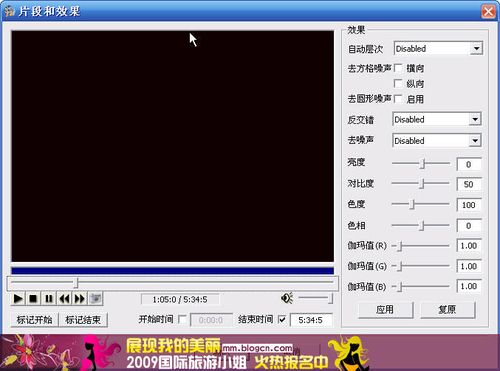Click the 亮度 value field
The width and height of the screenshot is (500, 371).
[469, 164]
